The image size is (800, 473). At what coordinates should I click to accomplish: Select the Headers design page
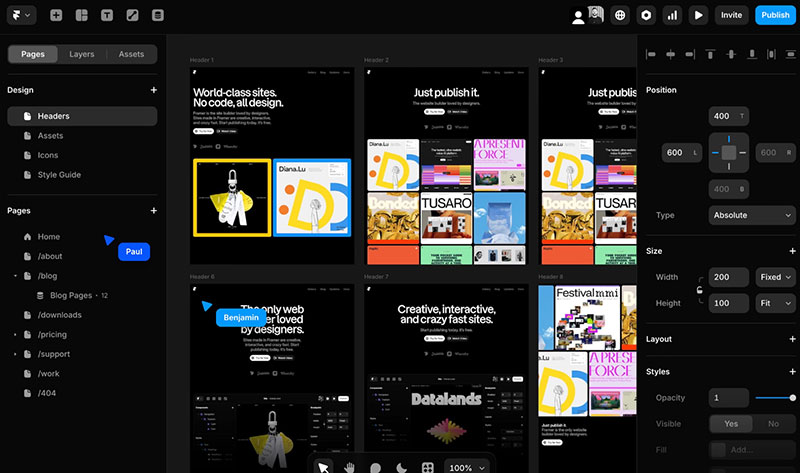82,116
